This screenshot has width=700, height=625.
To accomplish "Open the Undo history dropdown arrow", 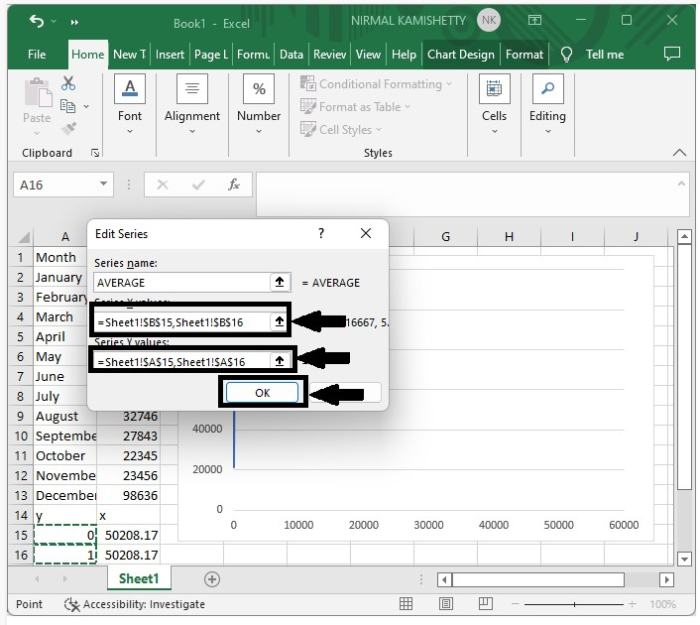I will (x=54, y=21).
